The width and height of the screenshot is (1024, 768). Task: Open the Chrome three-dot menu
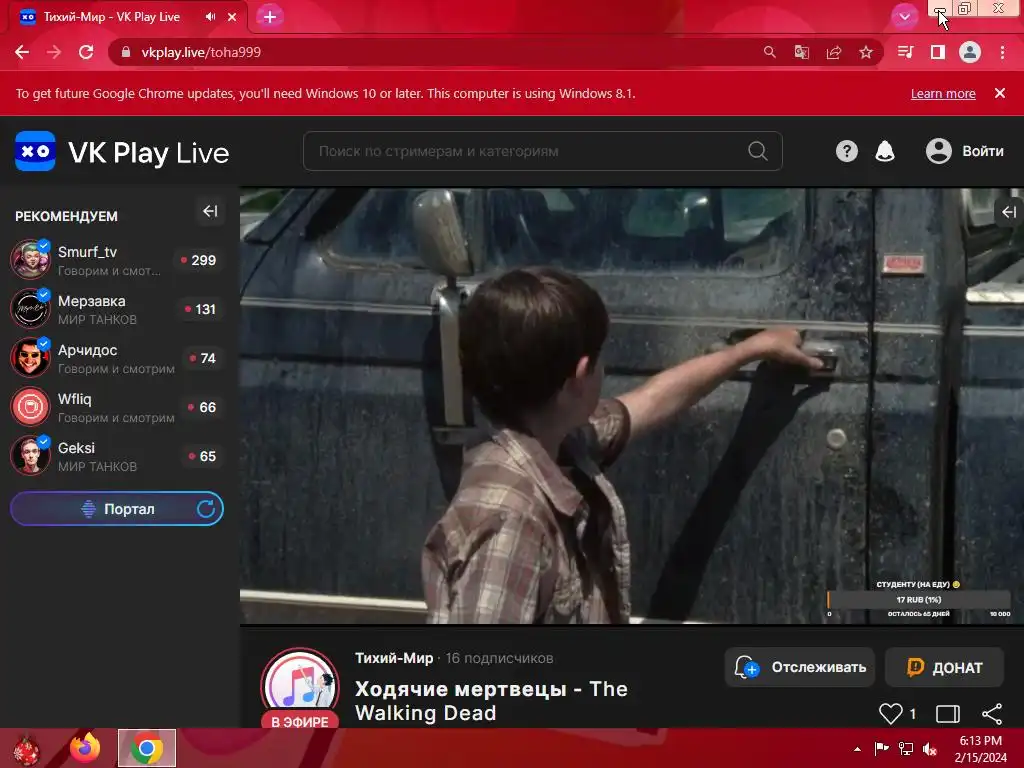pyautogui.click(x=1002, y=52)
